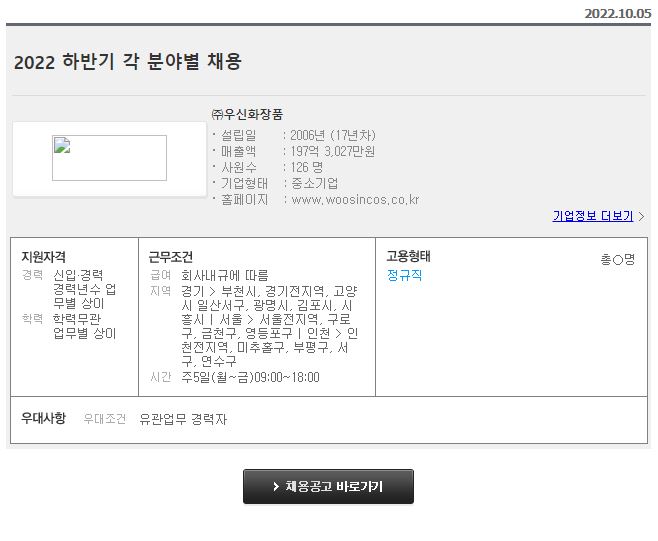
Task: Click the working hours 주5일(월~금)09:00~18:00
Action: click(x=250, y=377)
